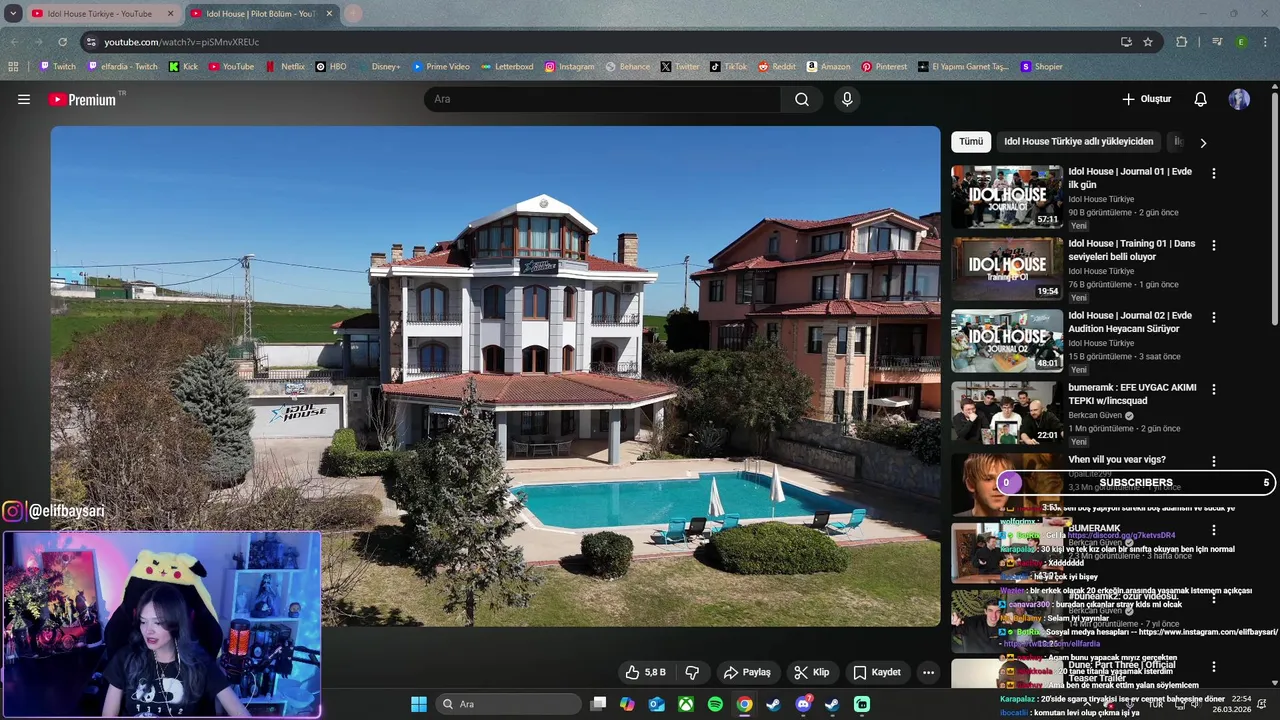Image resolution: width=1280 pixels, height=720 pixels.
Task: Click the bumeramk EFE UYGAC thumbnail
Action: coord(1007,413)
